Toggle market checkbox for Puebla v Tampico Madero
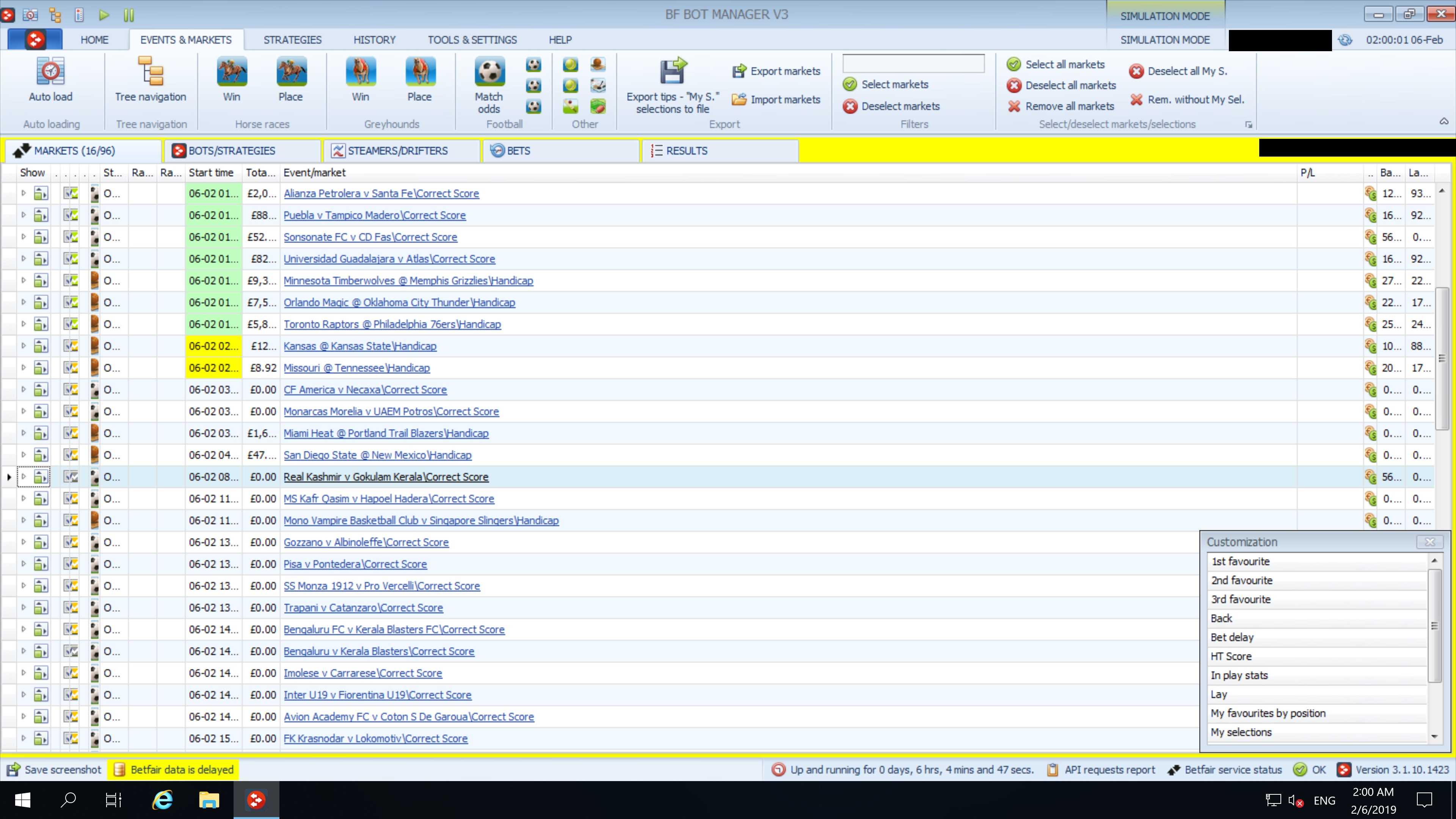 71,215
